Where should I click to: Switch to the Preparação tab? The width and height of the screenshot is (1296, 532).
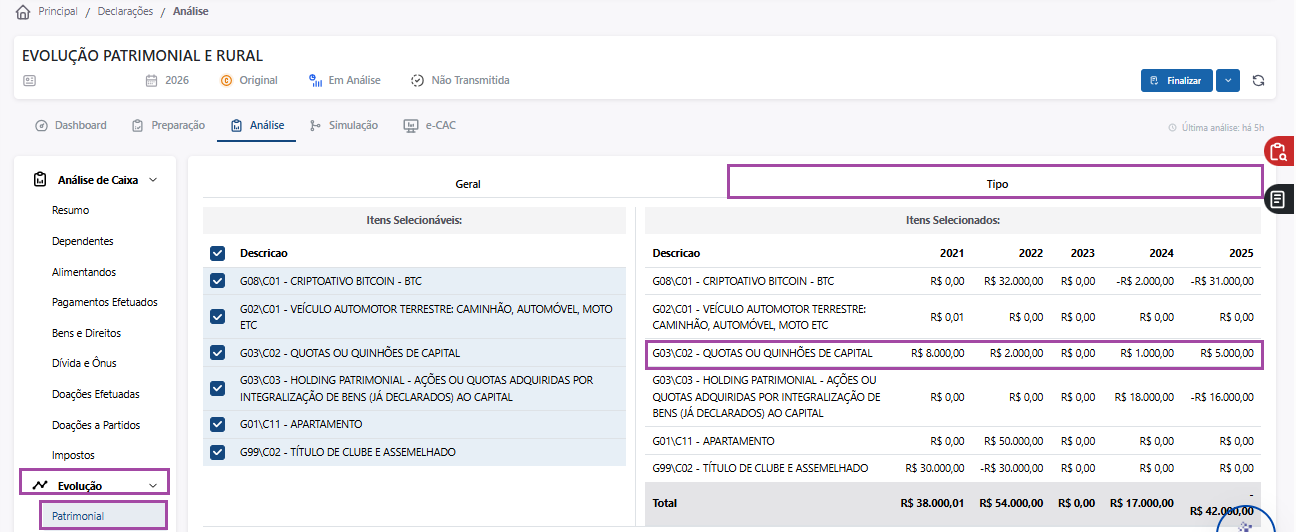[x=168, y=126]
